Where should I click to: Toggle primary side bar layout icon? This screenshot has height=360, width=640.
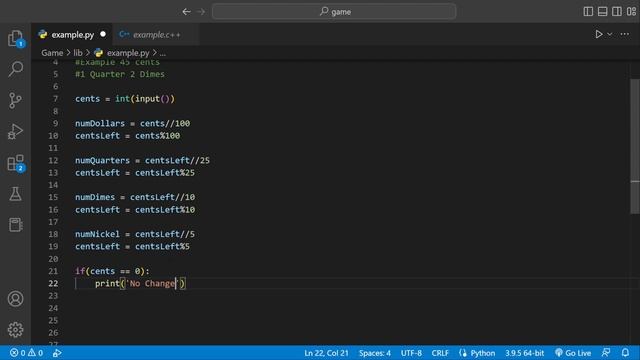pyautogui.click(x=588, y=11)
